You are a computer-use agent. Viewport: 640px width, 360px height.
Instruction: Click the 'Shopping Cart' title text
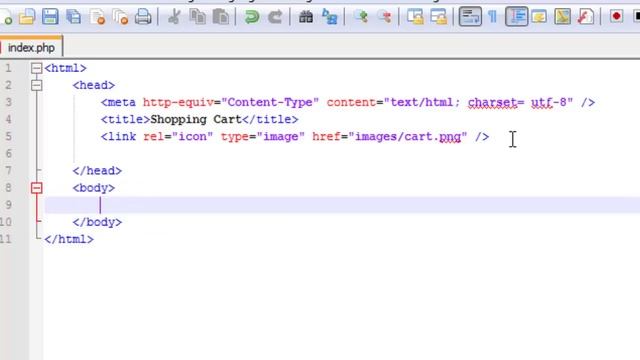point(196,120)
